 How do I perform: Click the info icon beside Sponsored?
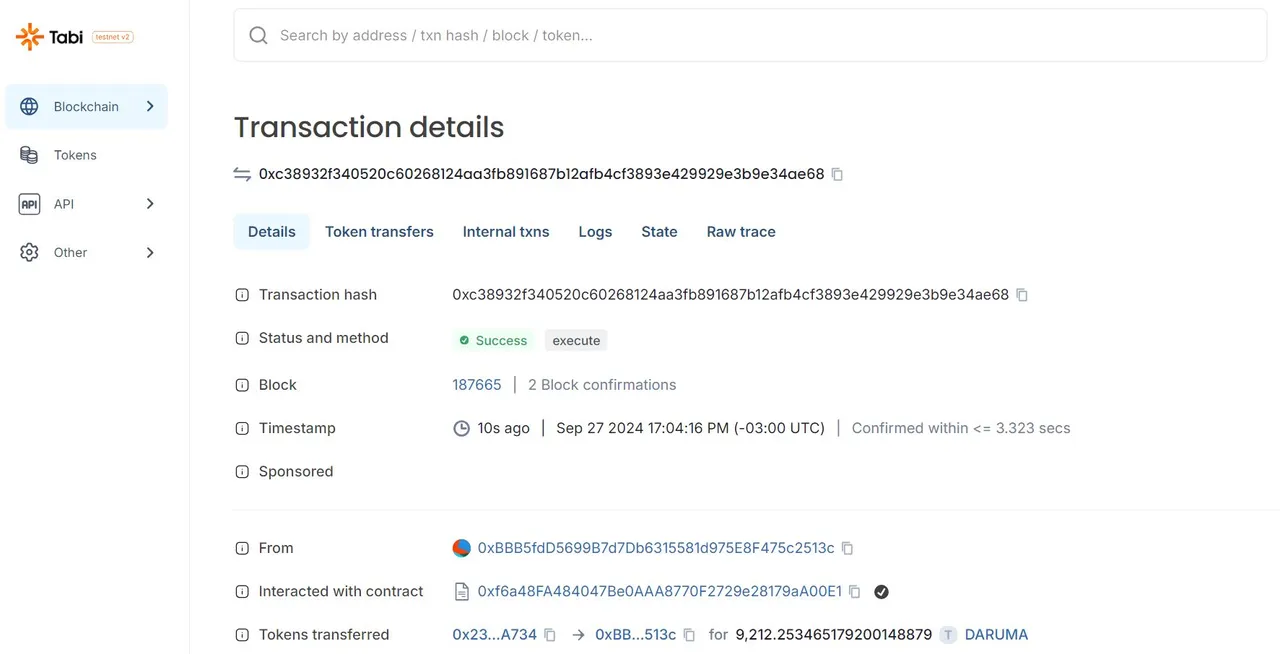[242, 472]
